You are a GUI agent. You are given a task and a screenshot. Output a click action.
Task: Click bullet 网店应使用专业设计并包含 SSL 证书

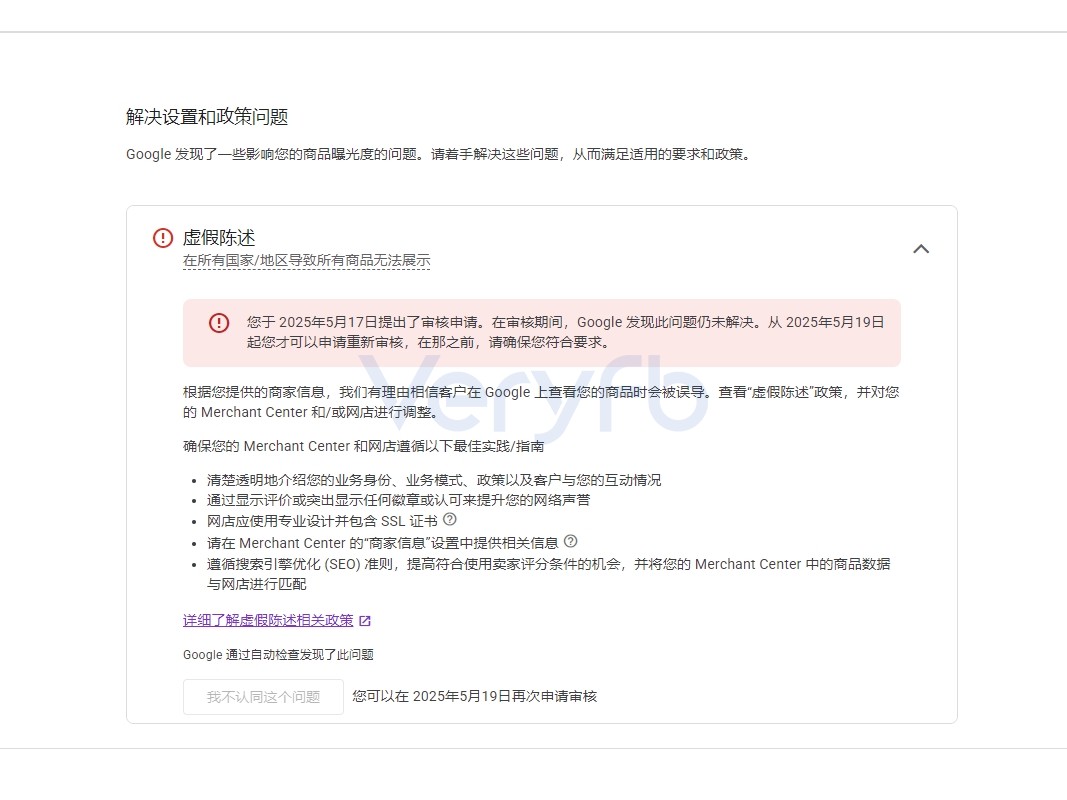[x=323, y=521]
